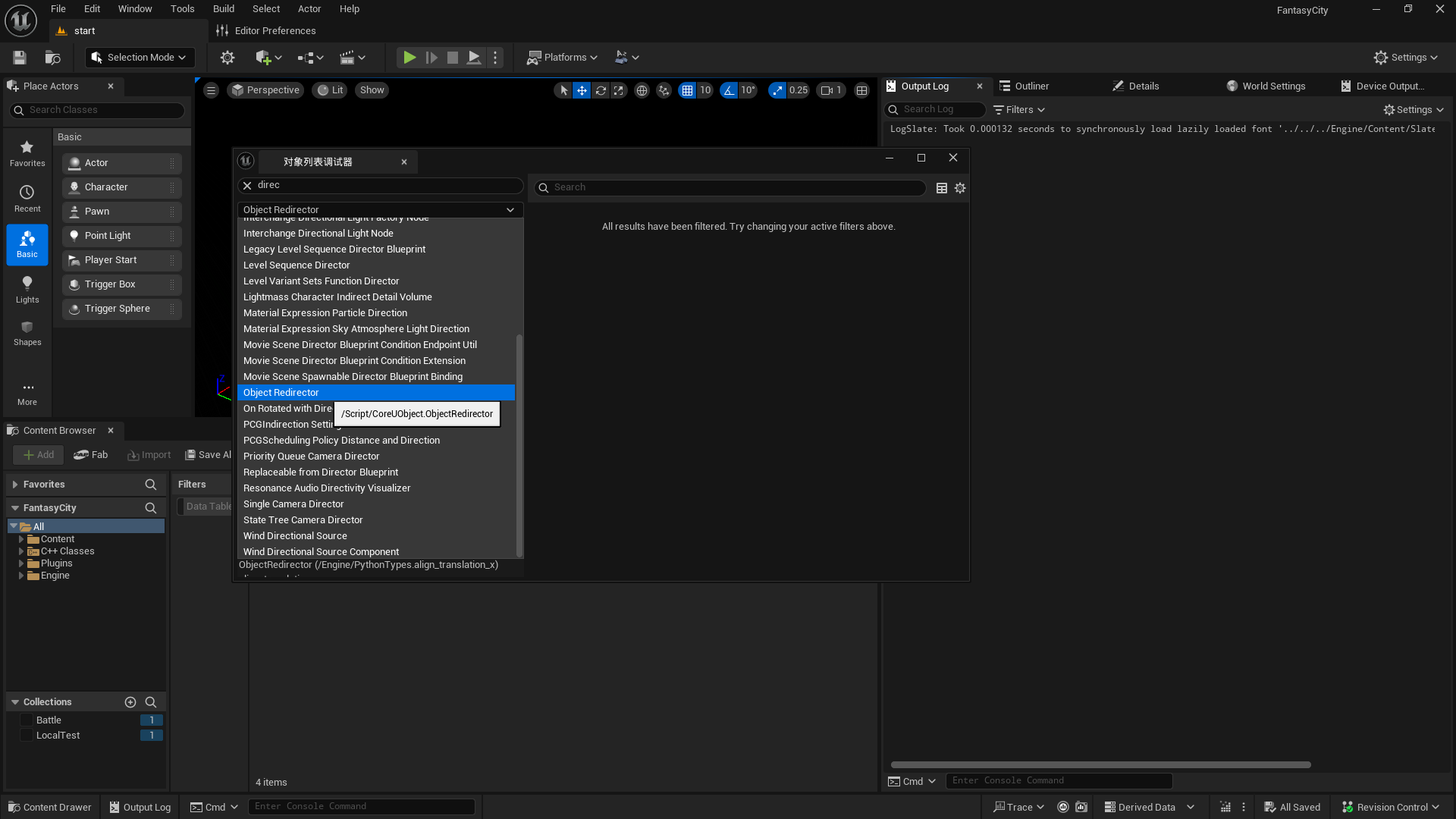1456x819 pixels.
Task: Click the Save current level icon
Action: coord(20,58)
